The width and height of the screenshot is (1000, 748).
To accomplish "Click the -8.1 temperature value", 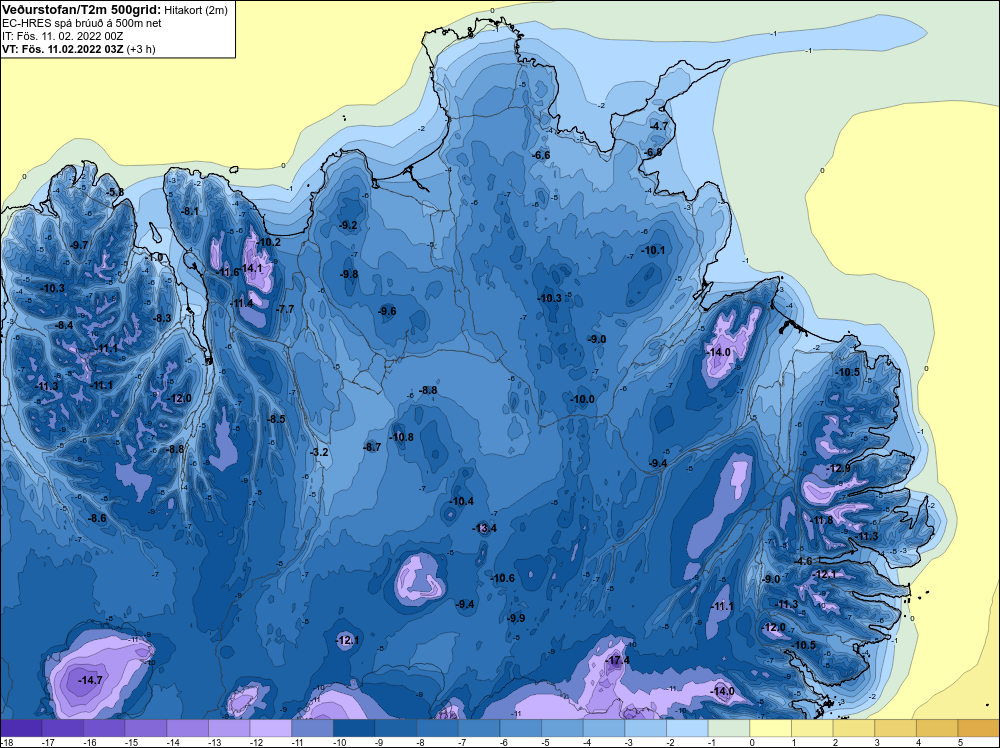I will tap(190, 211).
